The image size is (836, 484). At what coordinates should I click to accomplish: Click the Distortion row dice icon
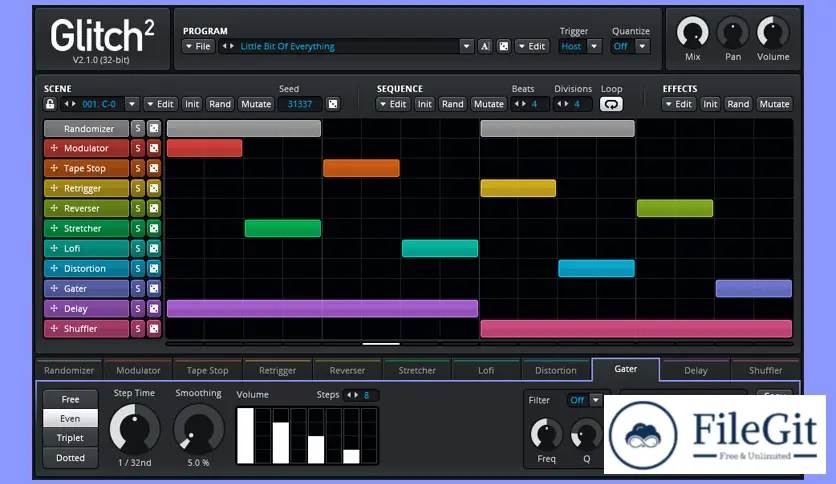point(154,269)
